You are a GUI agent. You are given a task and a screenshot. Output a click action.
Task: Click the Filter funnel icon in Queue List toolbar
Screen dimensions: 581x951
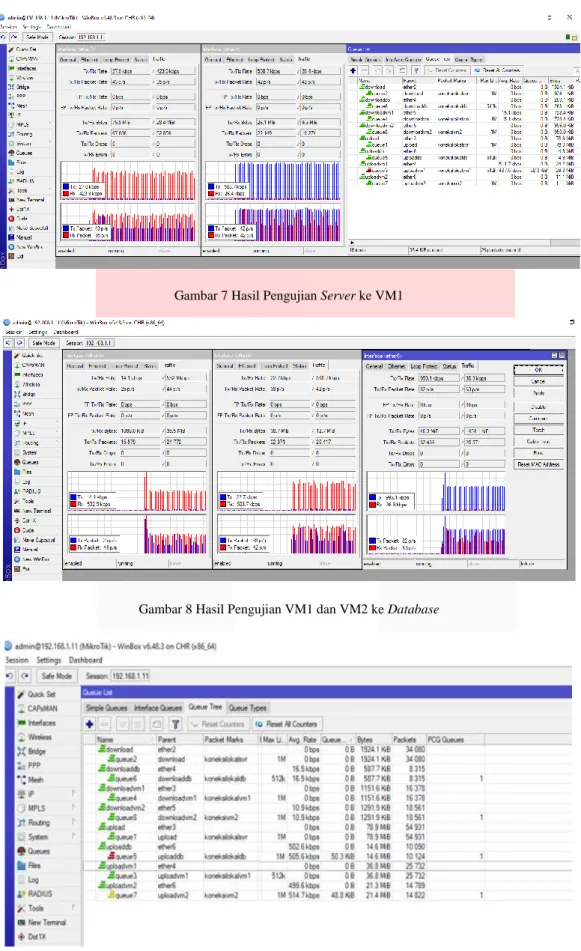tap(175, 724)
